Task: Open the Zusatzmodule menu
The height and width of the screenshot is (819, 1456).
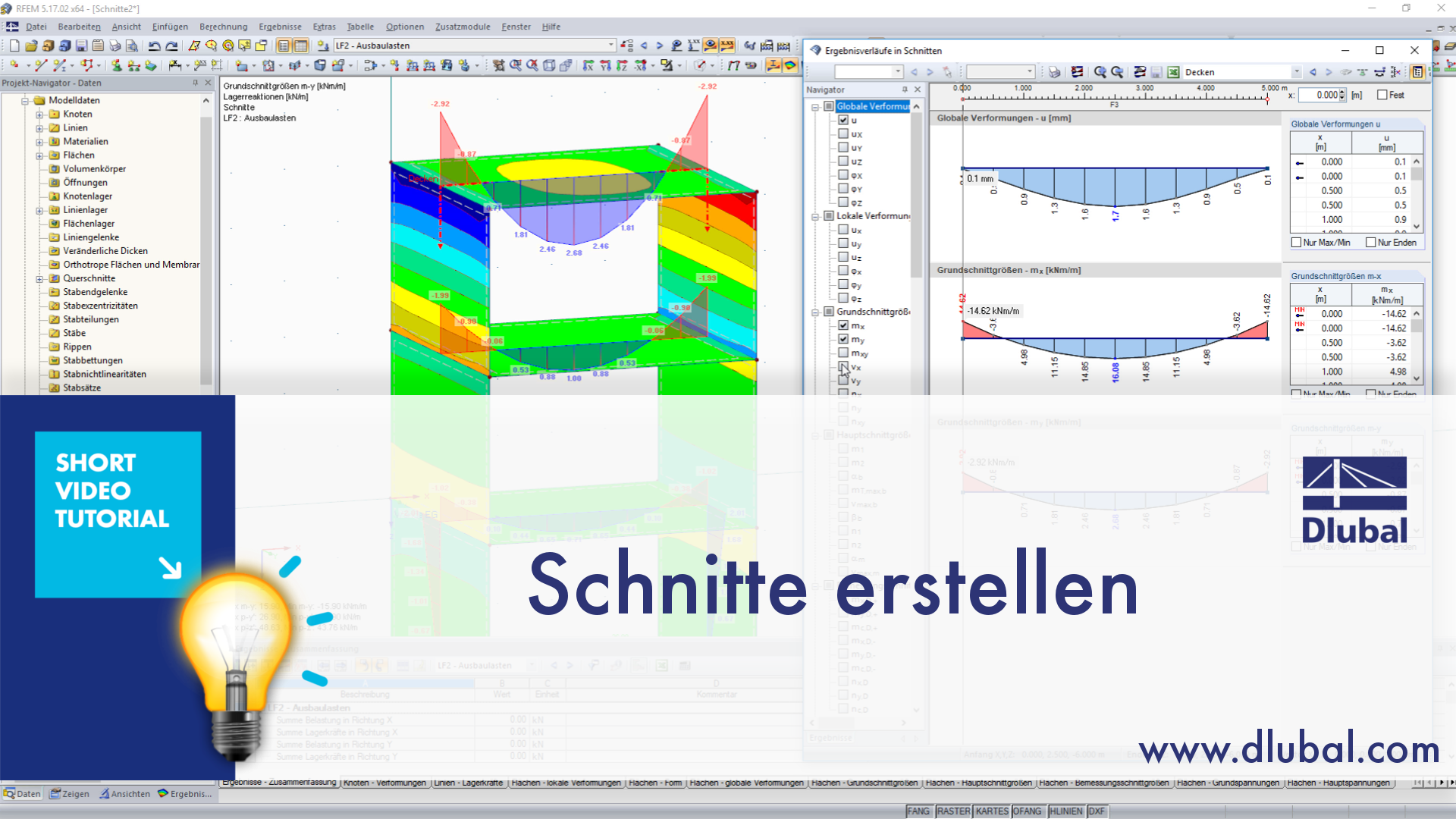Action: [x=463, y=27]
